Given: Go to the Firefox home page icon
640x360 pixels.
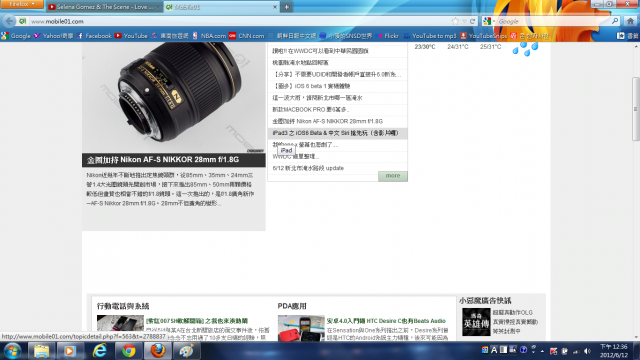Looking at the screenshot, I should pos(631,21).
